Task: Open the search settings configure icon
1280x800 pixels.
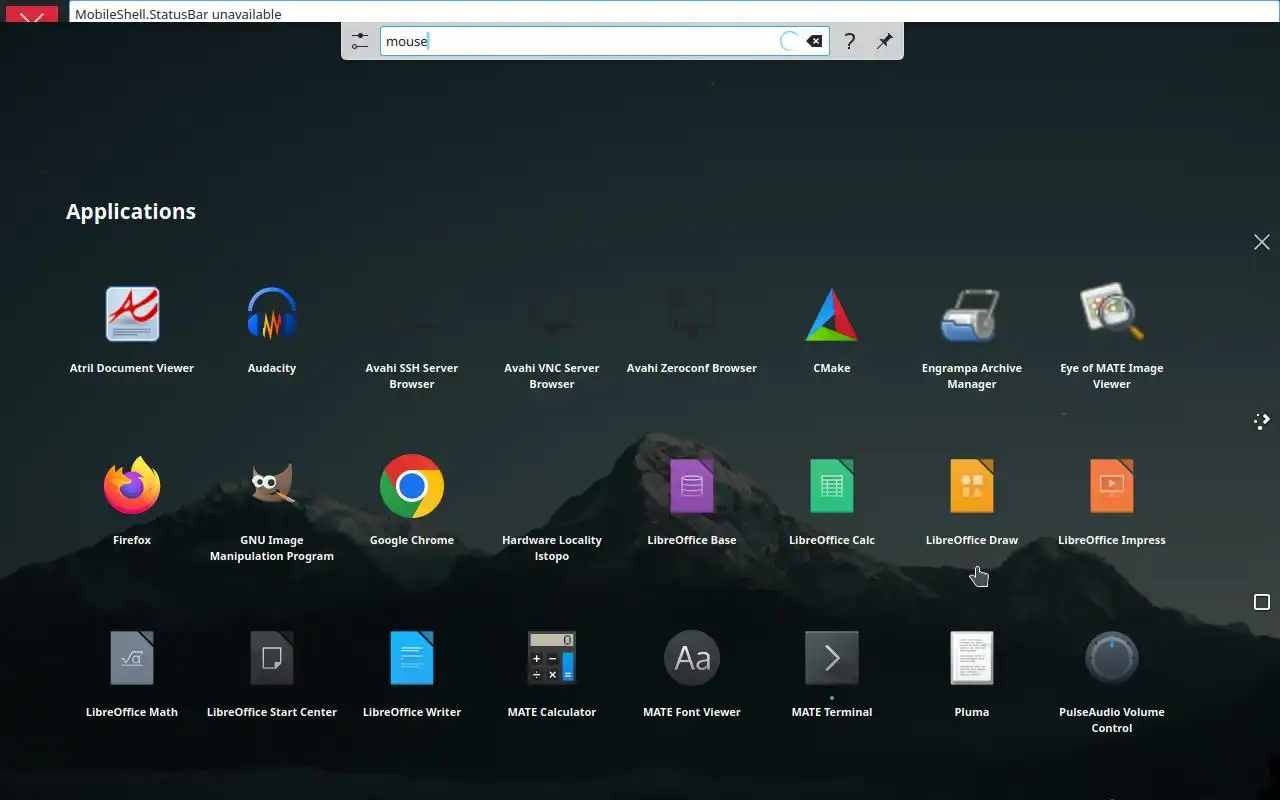Action: [x=360, y=41]
